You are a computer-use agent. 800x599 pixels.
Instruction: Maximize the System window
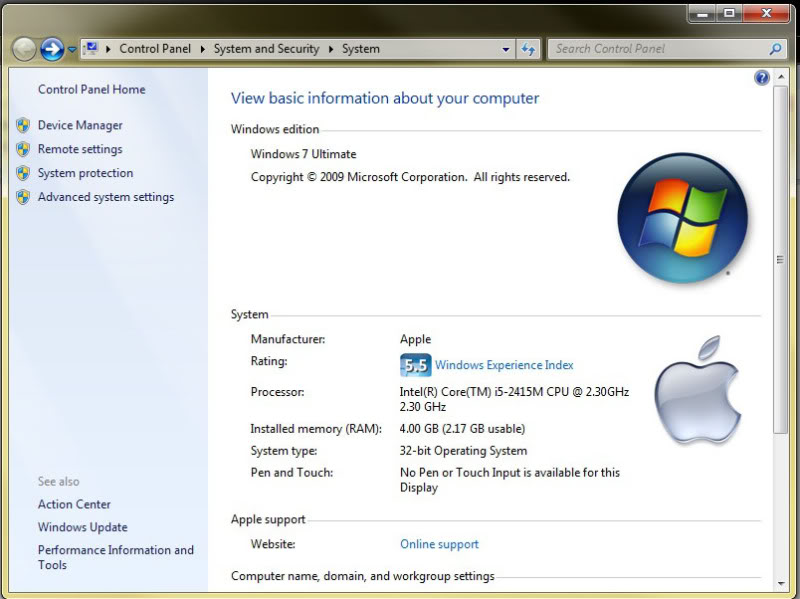pyautogui.click(x=730, y=14)
